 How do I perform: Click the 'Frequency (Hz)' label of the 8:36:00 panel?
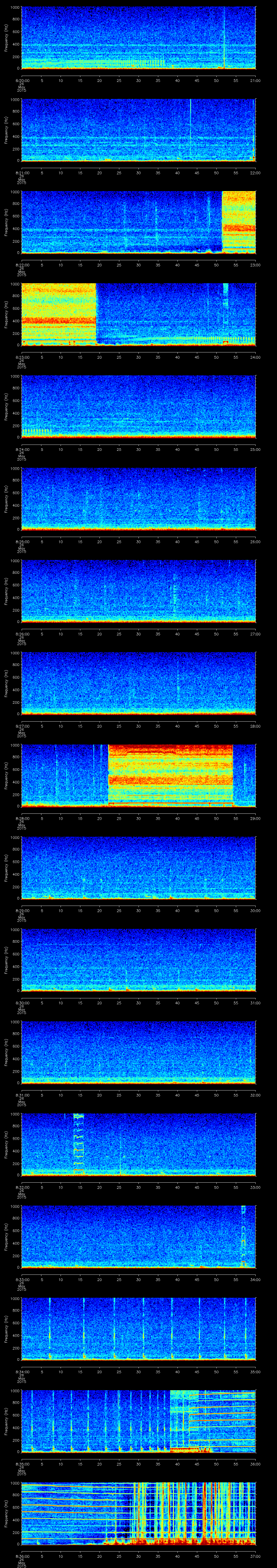click(x=6, y=1513)
